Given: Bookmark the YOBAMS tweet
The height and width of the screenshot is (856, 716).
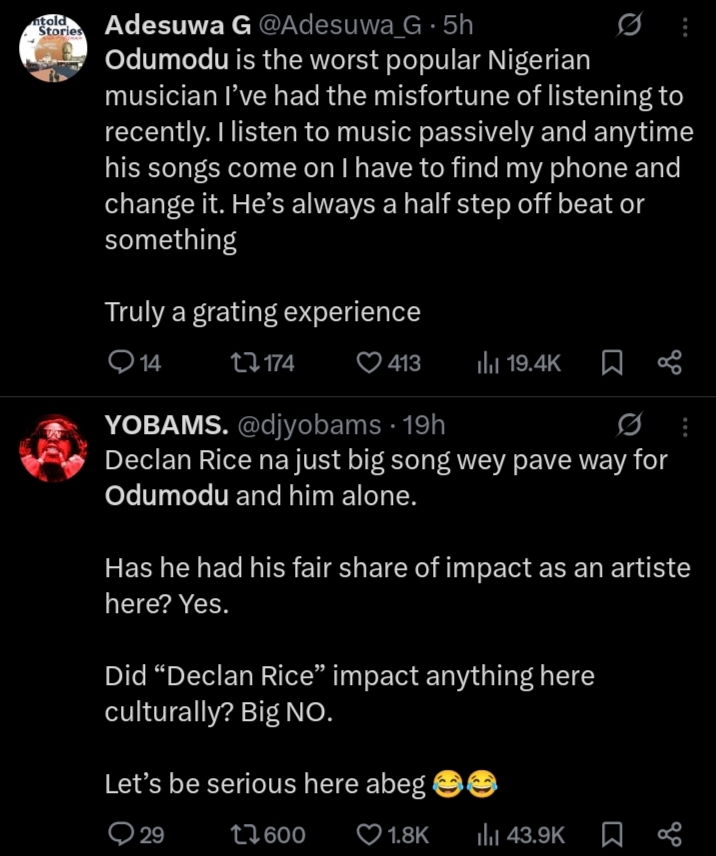Looking at the screenshot, I should (x=612, y=834).
